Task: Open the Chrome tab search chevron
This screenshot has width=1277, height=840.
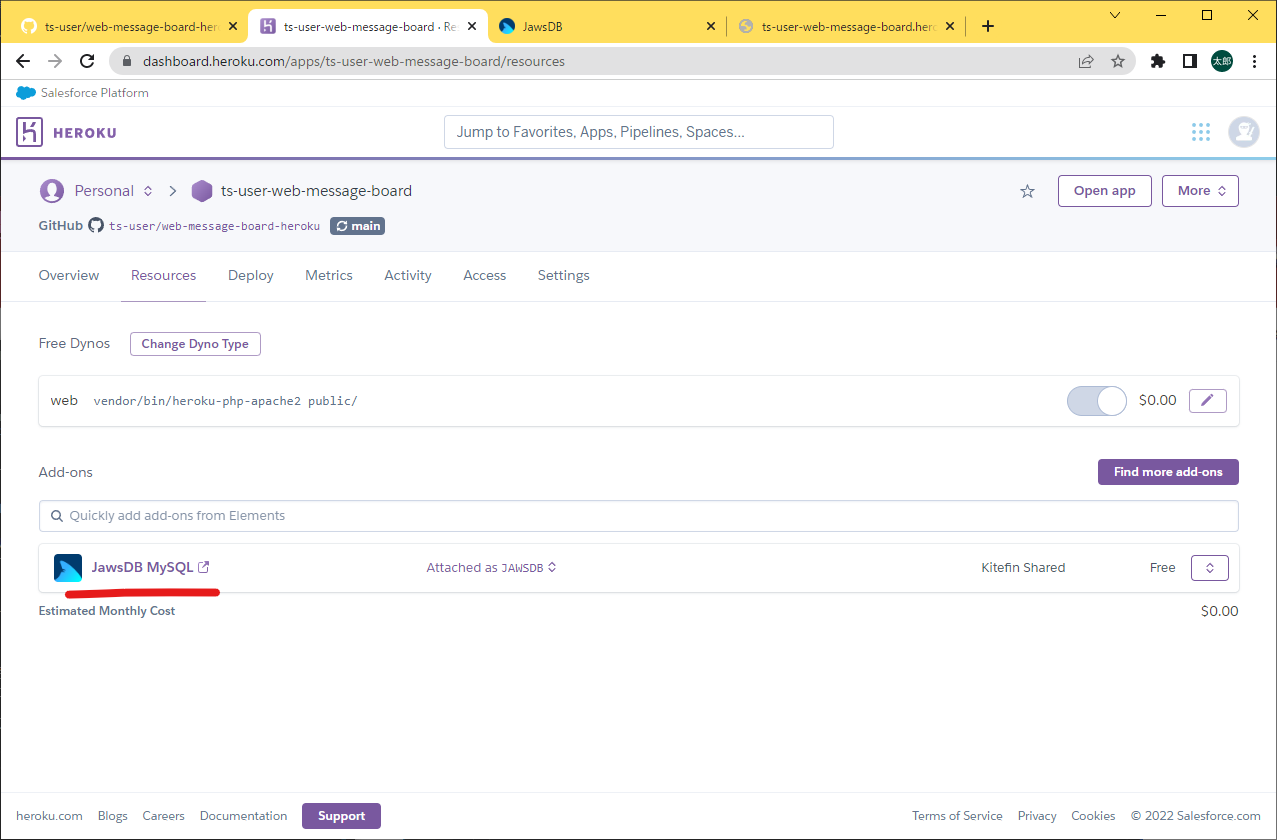Action: pyautogui.click(x=1116, y=15)
